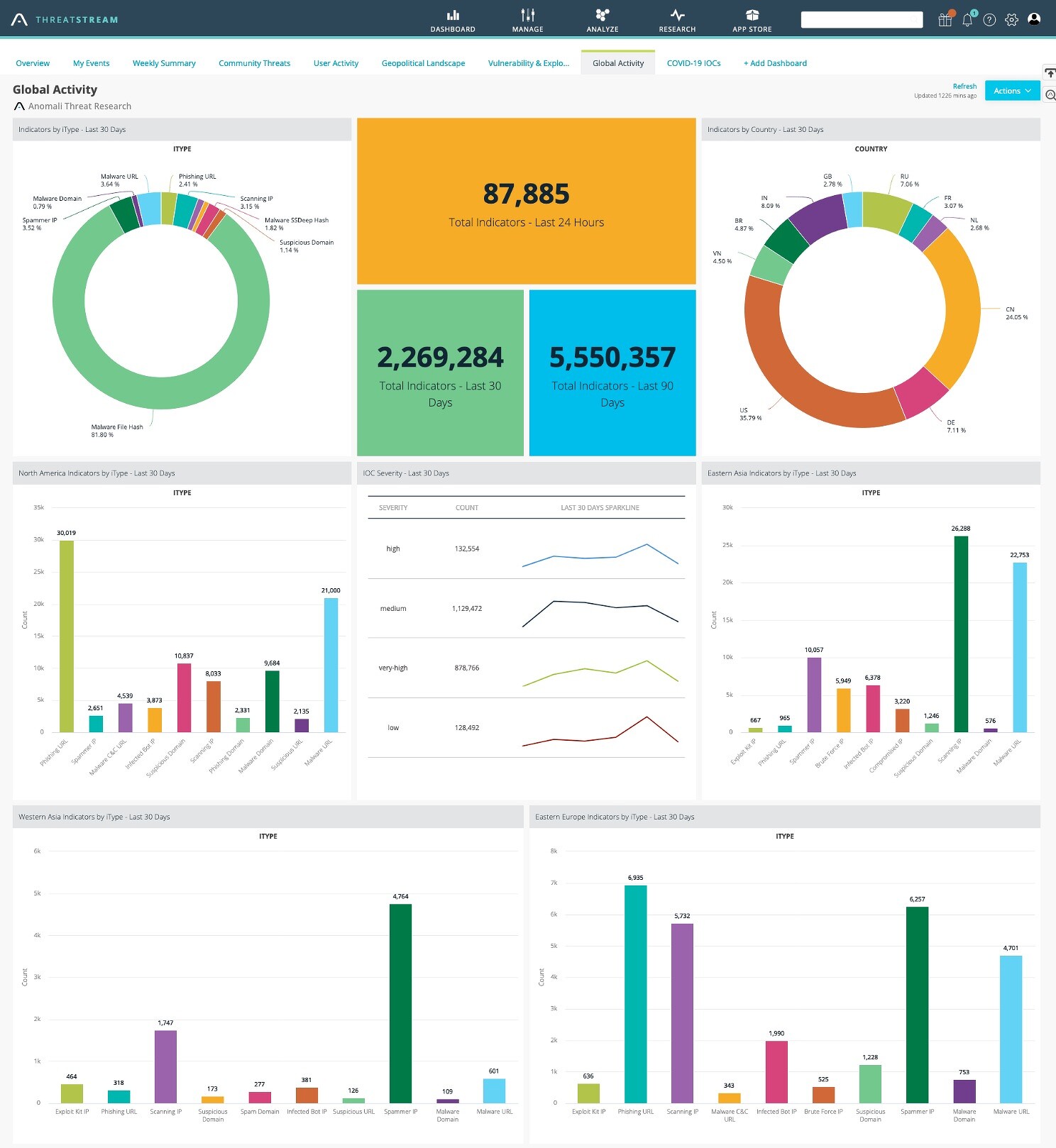Click the Refresh link
This screenshot has width=1056, height=1148.
[964, 87]
